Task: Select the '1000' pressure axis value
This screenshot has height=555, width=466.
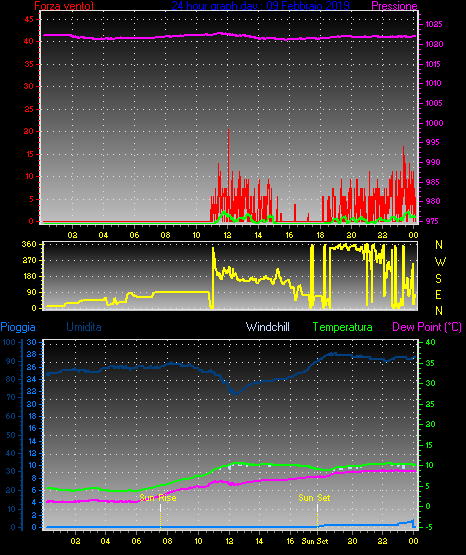Action: (x=434, y=123)
